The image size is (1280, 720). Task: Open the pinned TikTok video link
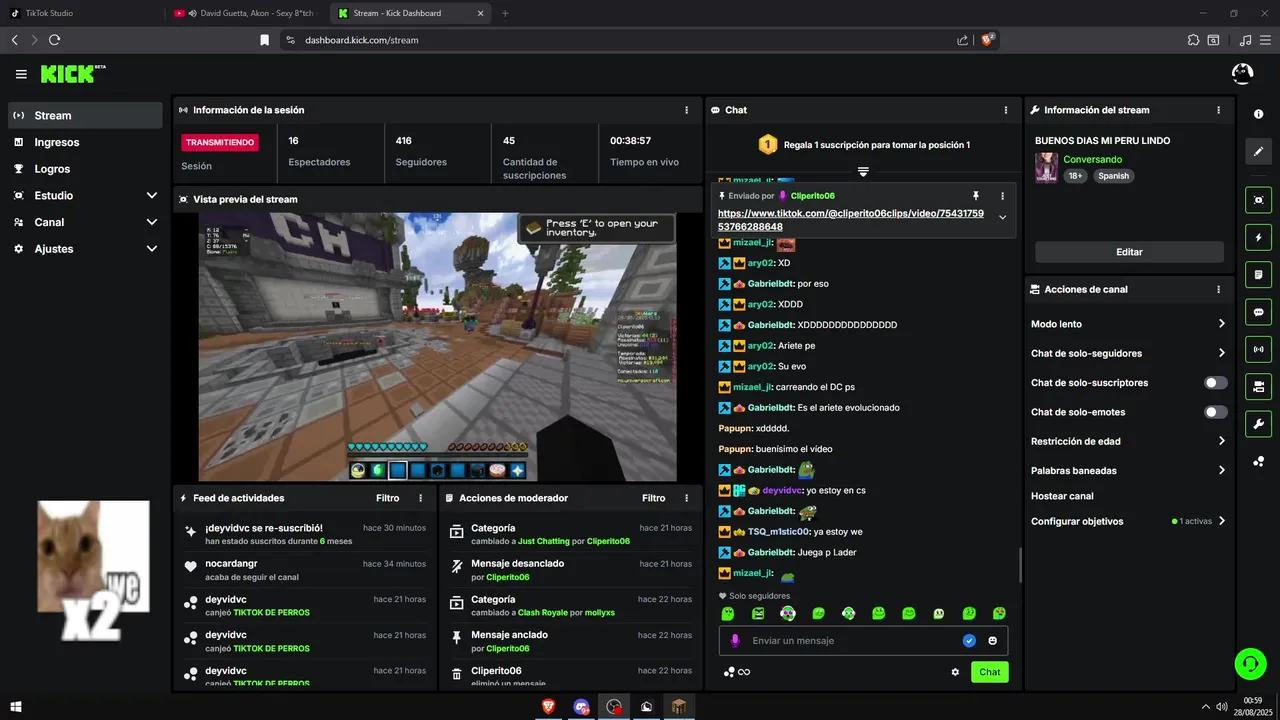(x=851, y=220)
